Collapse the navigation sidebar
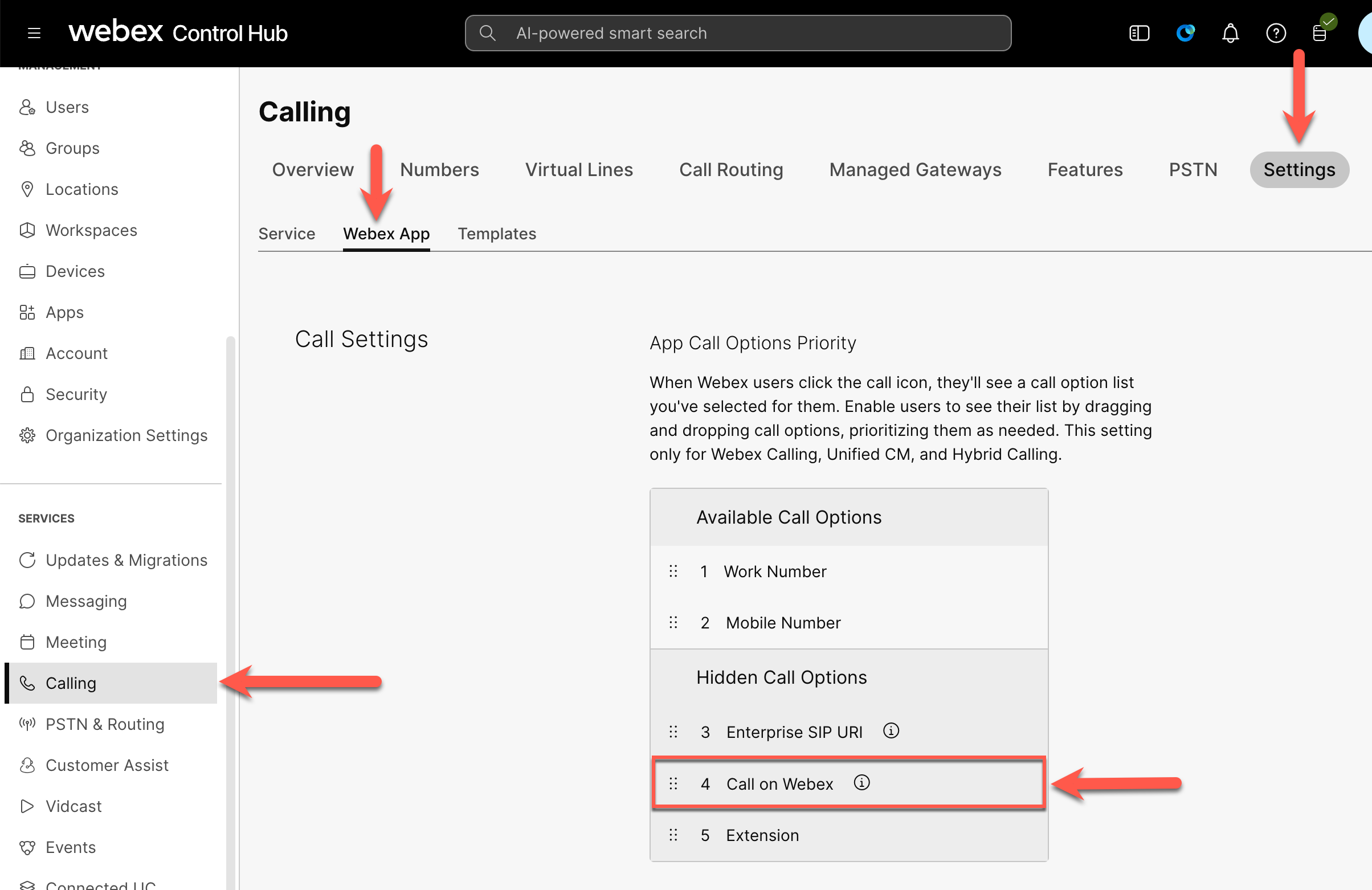The width and height of the screenshot is (1372, 890). point(1138,33)
